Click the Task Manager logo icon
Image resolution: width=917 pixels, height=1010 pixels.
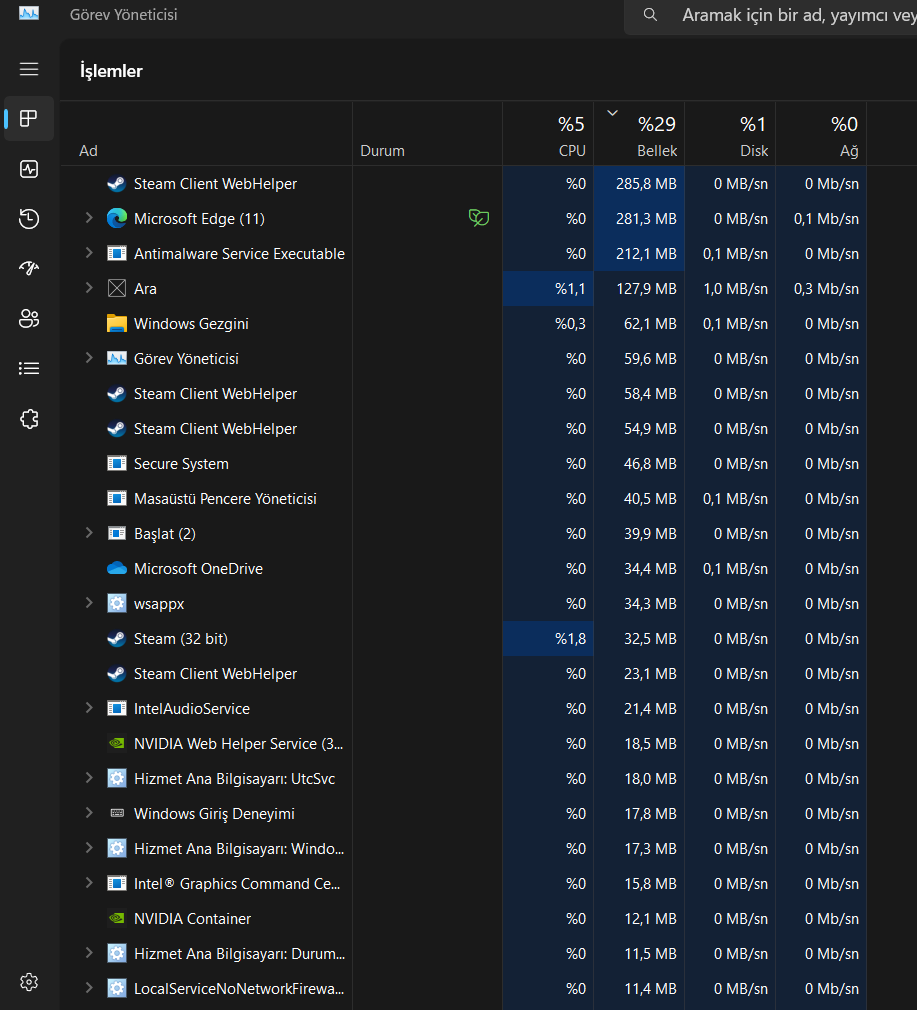click(x=27, y=14)
